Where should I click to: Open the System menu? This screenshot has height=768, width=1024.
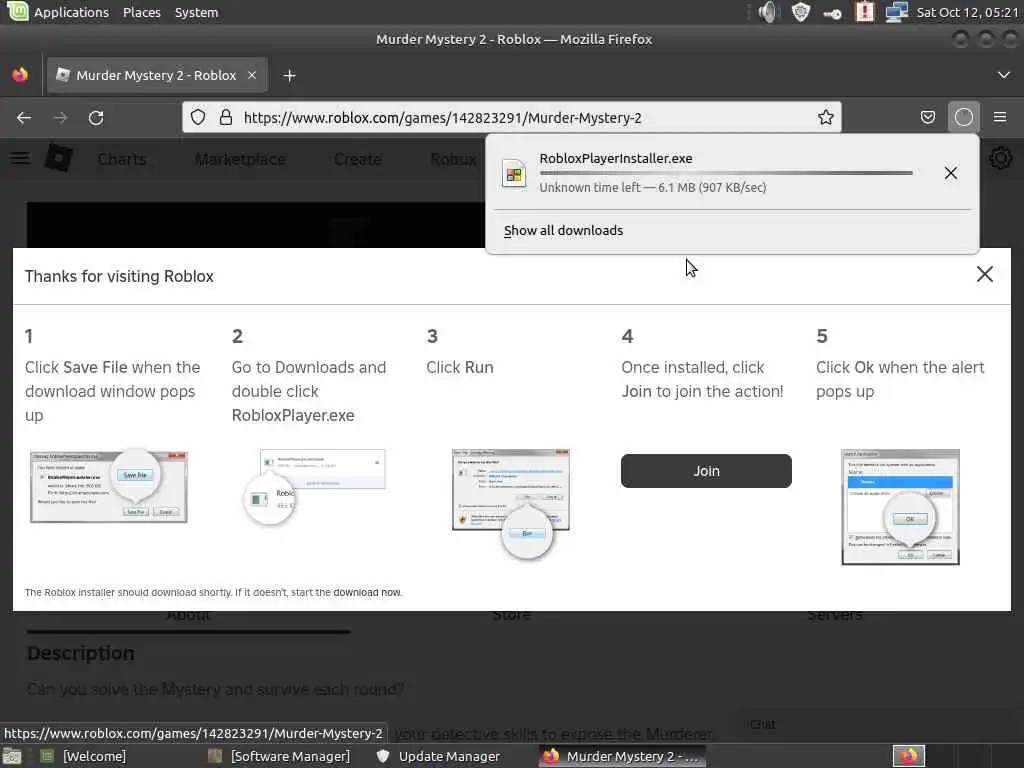click(196, 12)
